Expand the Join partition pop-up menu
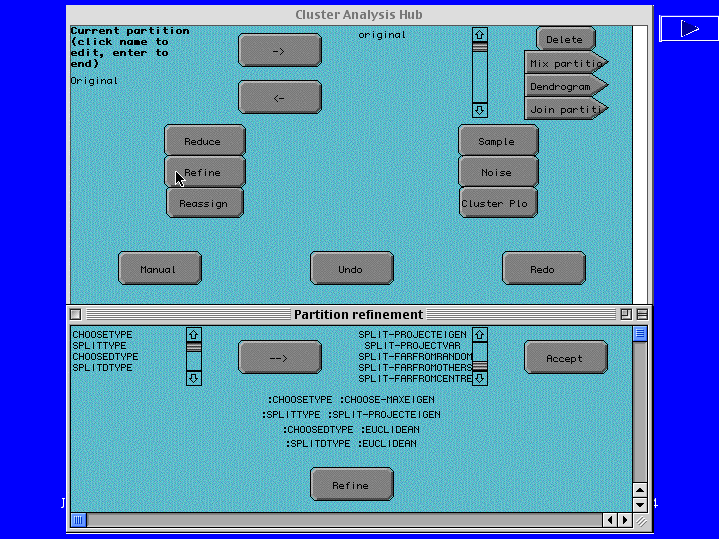 tap(566, 109)
